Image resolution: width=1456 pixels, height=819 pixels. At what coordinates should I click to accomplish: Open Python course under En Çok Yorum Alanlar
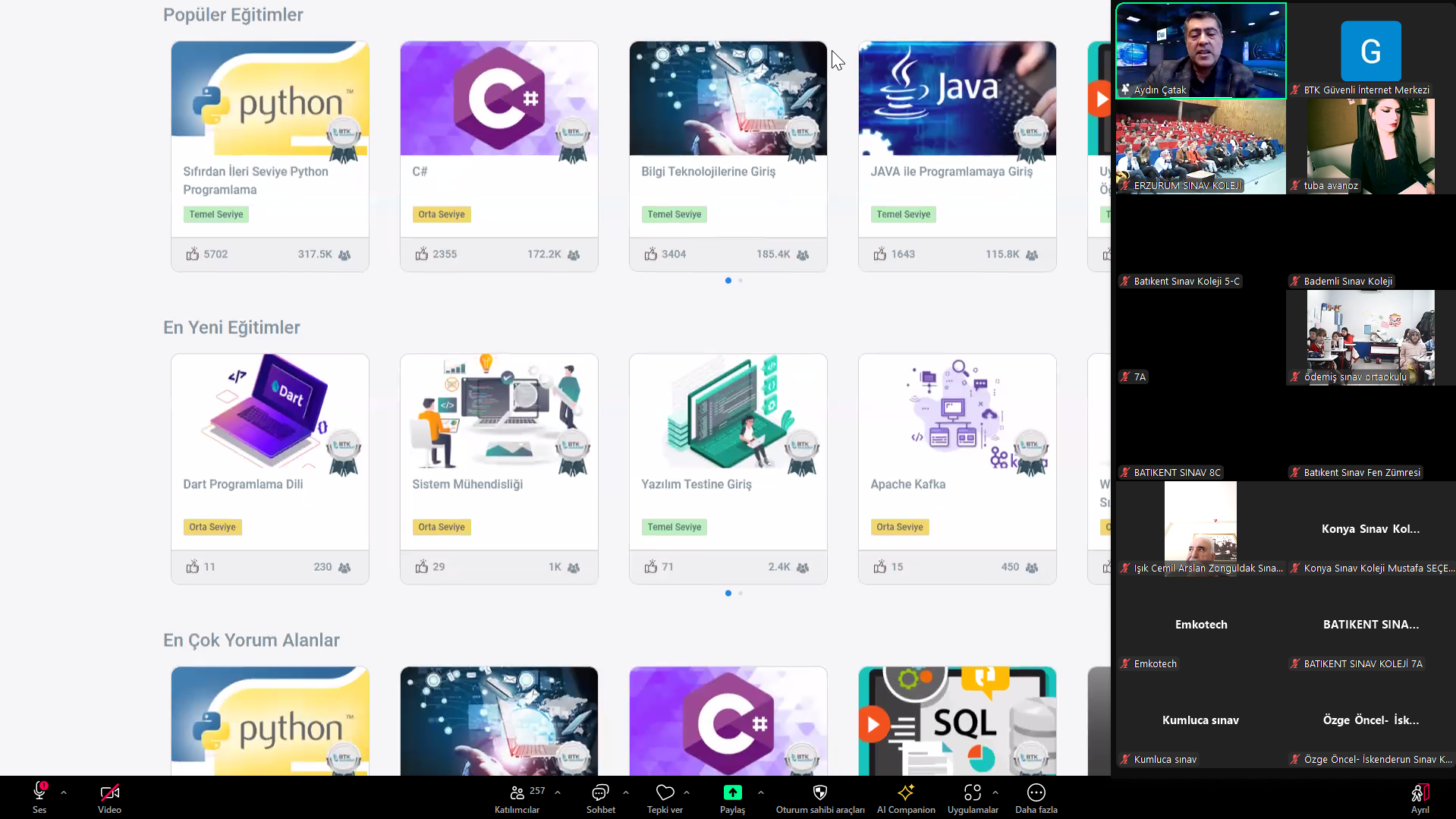[270, 721]
